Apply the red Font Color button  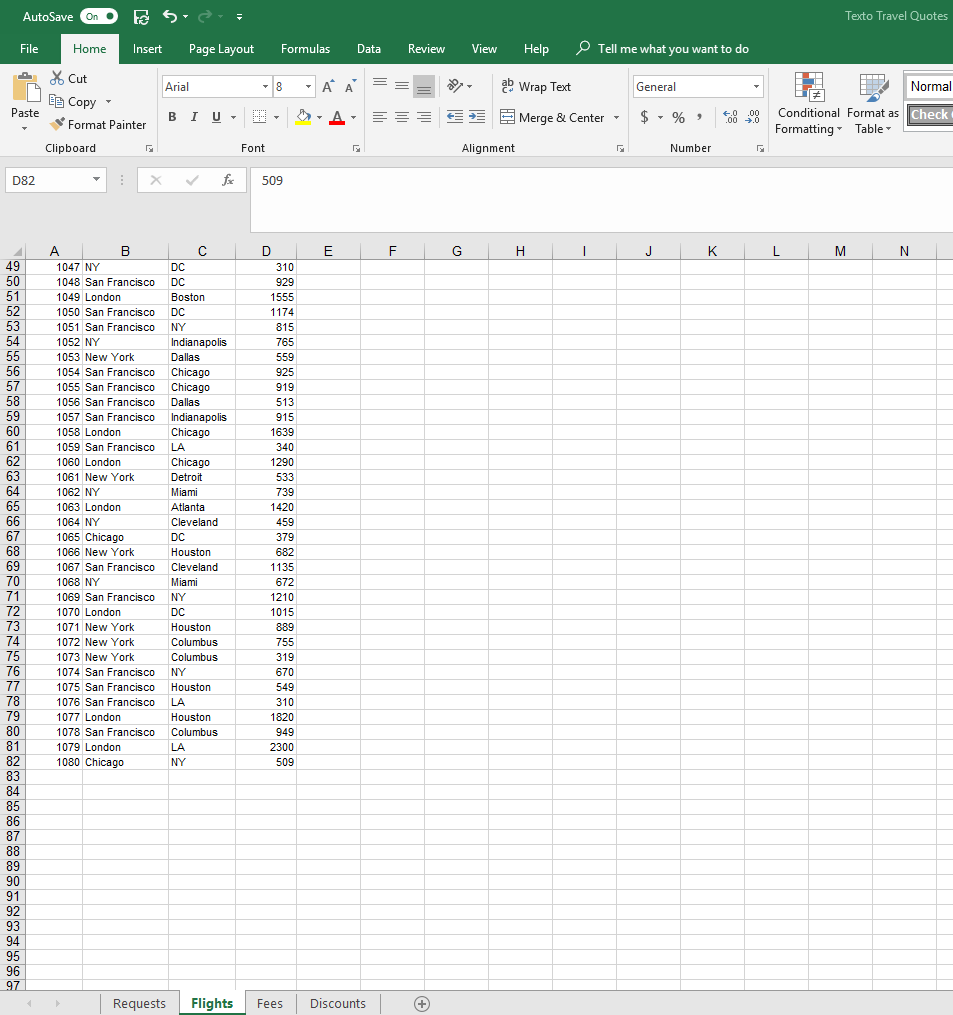pos(337,117)
